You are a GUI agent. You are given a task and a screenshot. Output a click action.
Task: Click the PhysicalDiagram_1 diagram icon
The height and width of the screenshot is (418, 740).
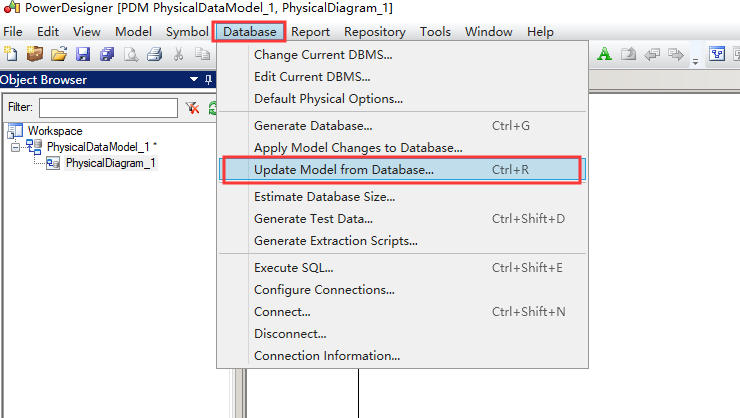[x=53, y=163]
